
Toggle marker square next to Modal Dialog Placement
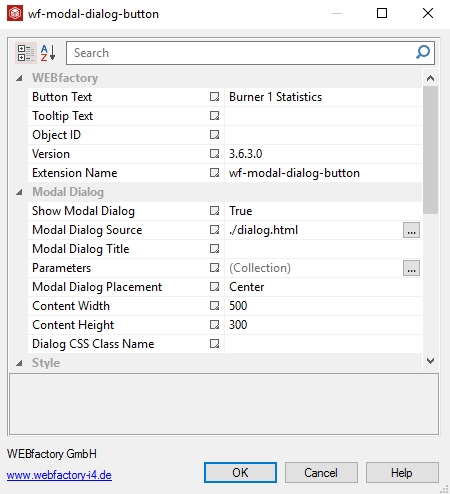tap(214, 287)
